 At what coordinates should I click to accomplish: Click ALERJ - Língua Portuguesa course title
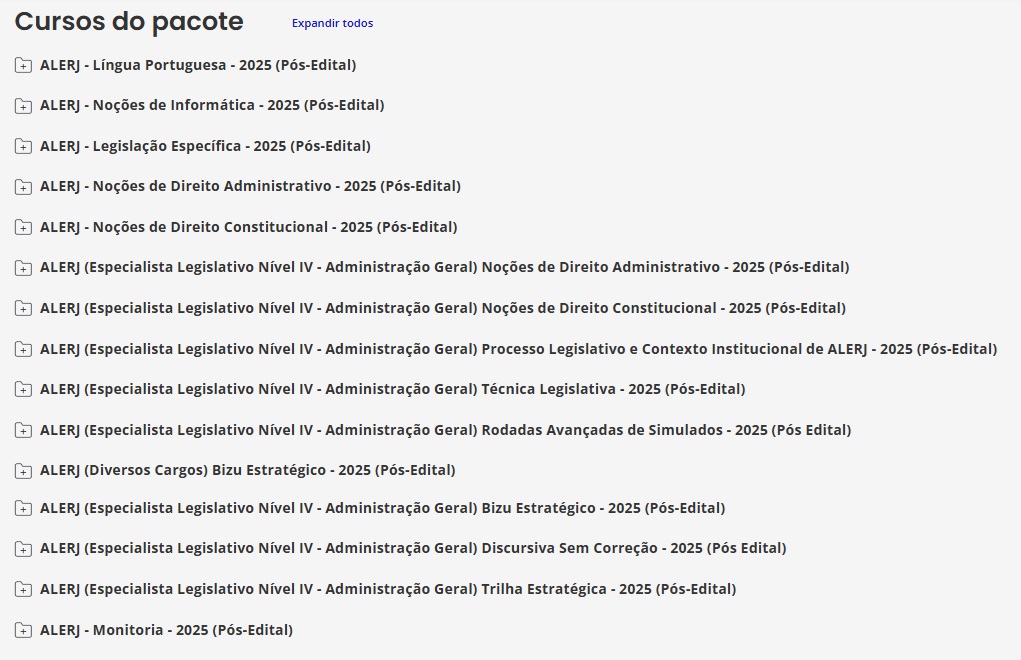198,65
